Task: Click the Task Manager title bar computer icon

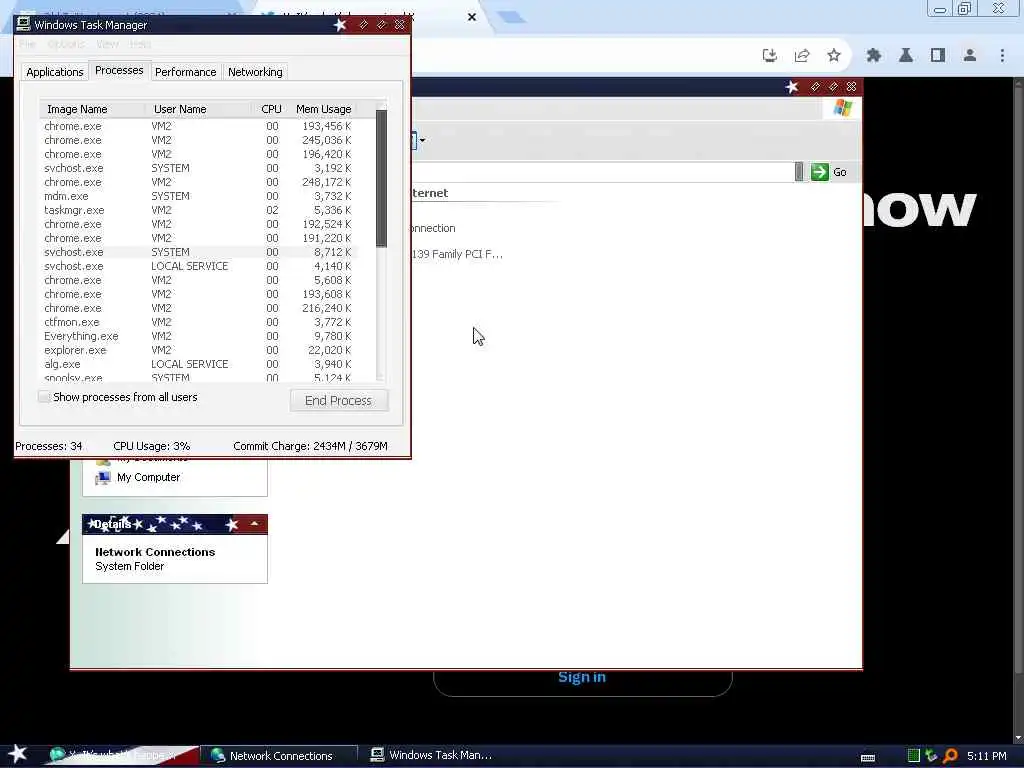Action: click(23, 24)
